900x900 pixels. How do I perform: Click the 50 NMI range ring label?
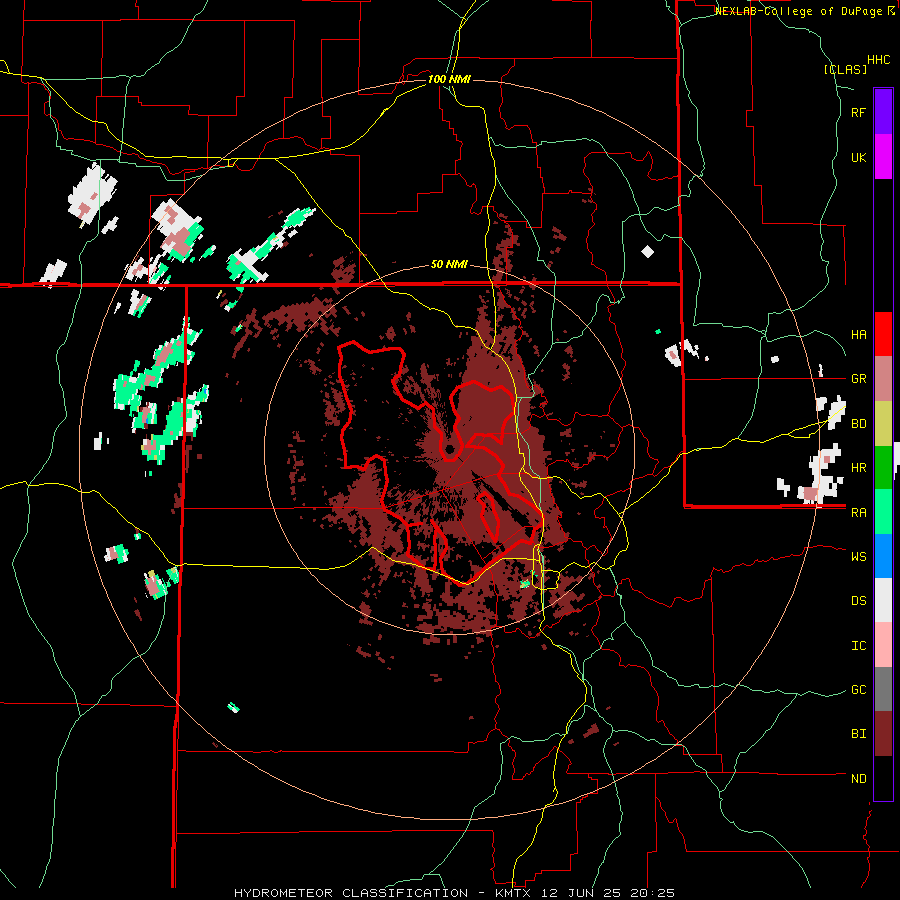point(449,265)
